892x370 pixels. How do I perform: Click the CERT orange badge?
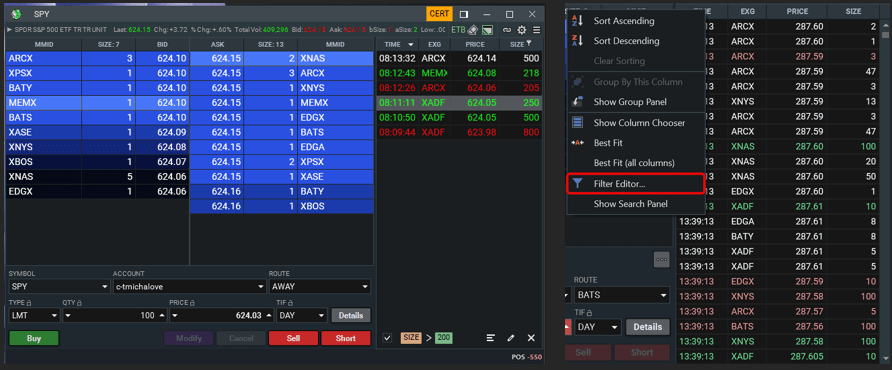point(439,14)
